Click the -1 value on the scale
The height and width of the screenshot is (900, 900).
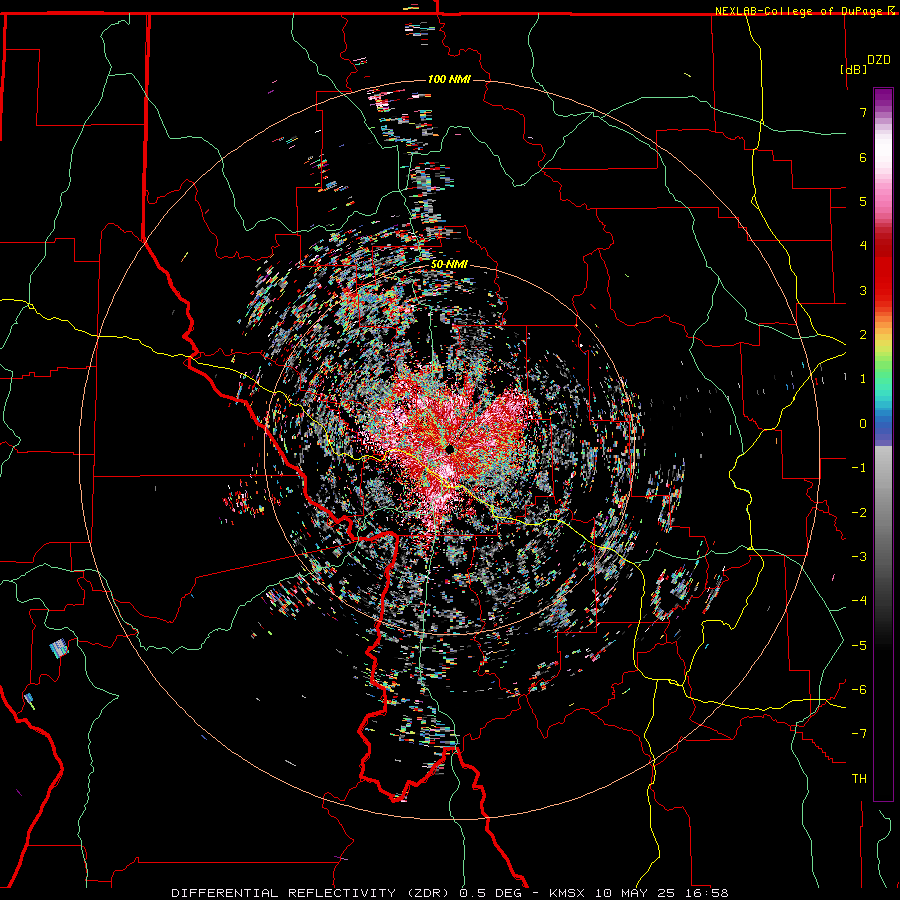point(859,468)
